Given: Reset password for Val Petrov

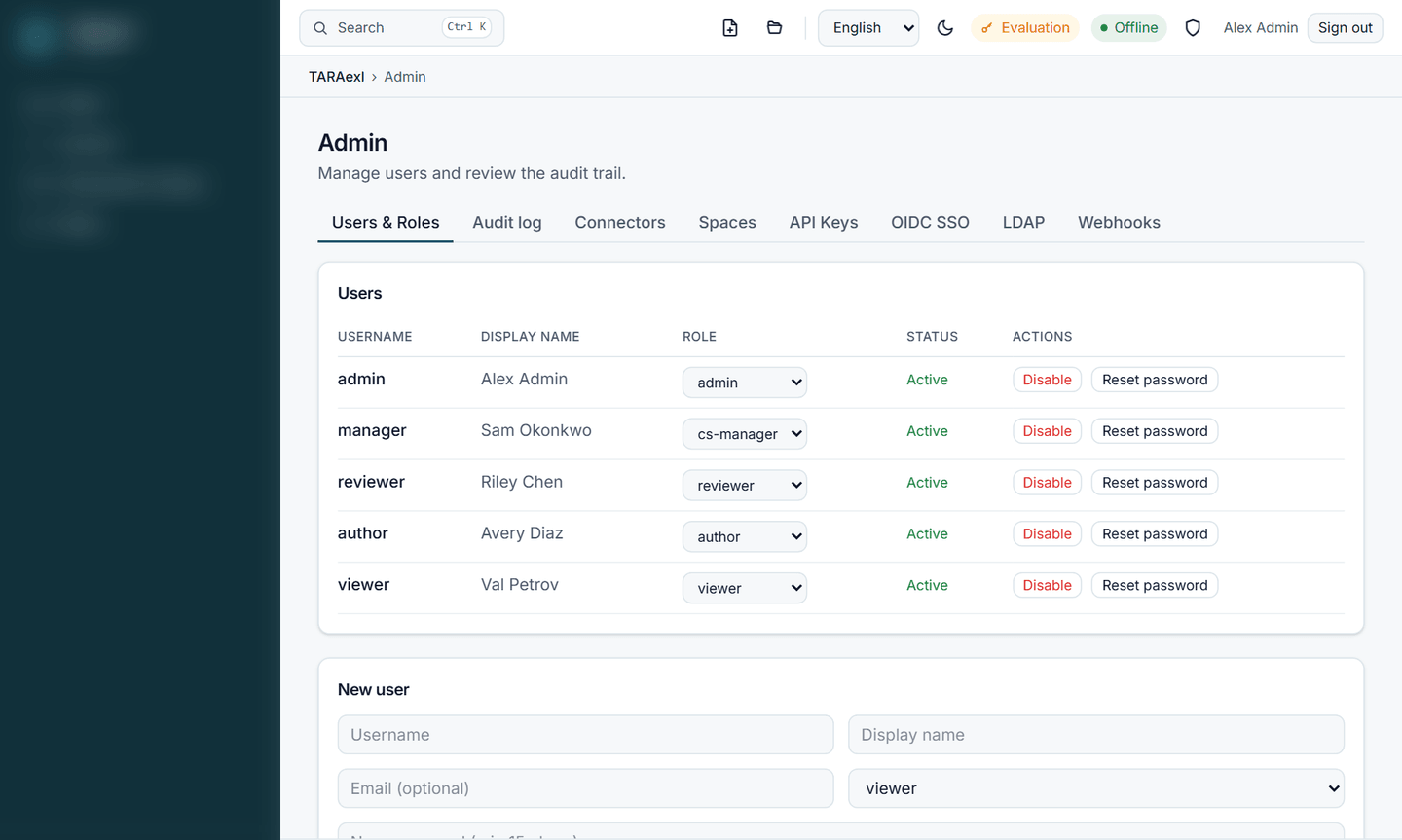Looking at the screenshot, I should coord(1155,585).
